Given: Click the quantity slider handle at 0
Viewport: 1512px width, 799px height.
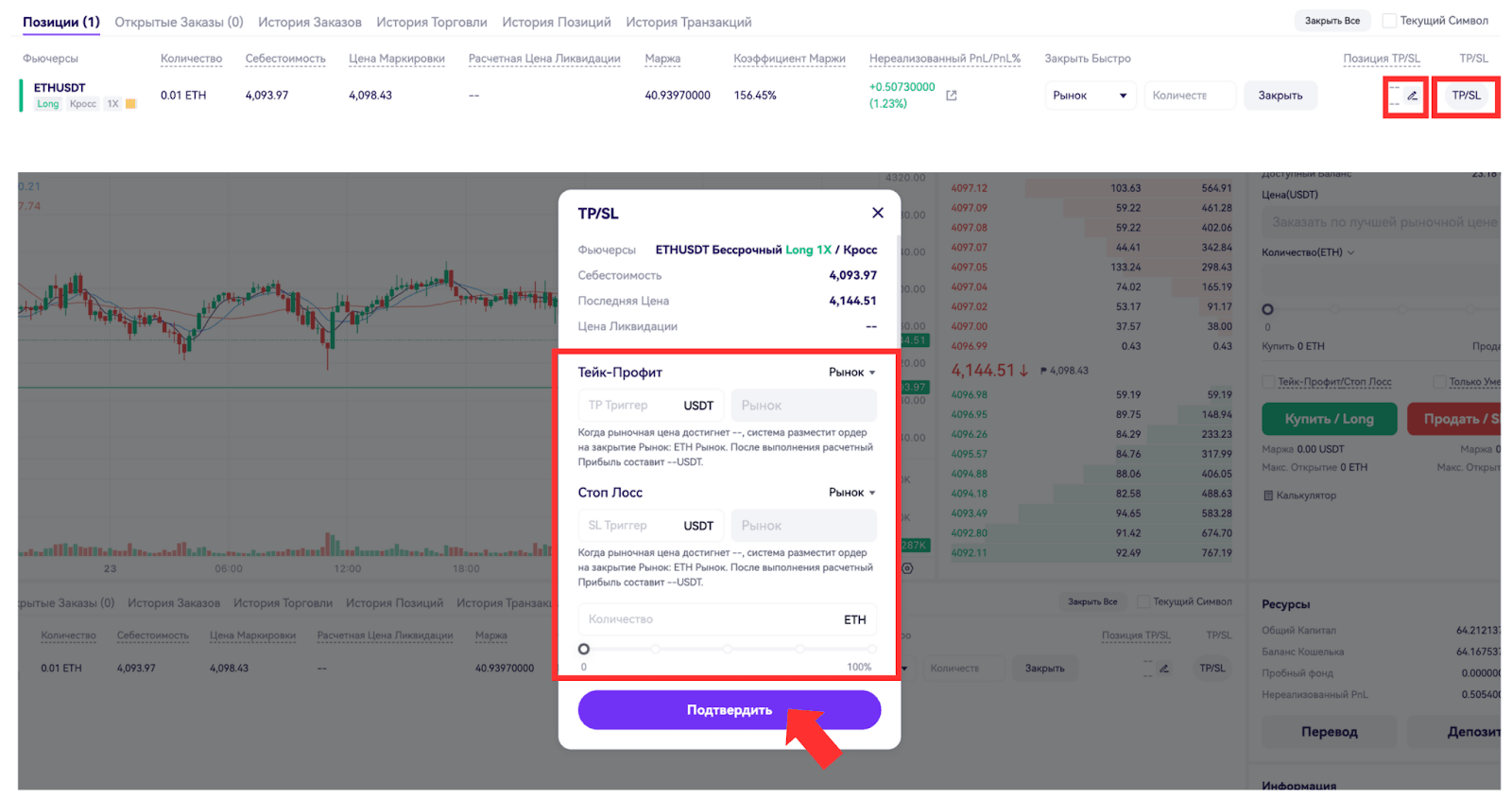Looking at the screenshot, I should click(584, 649).
